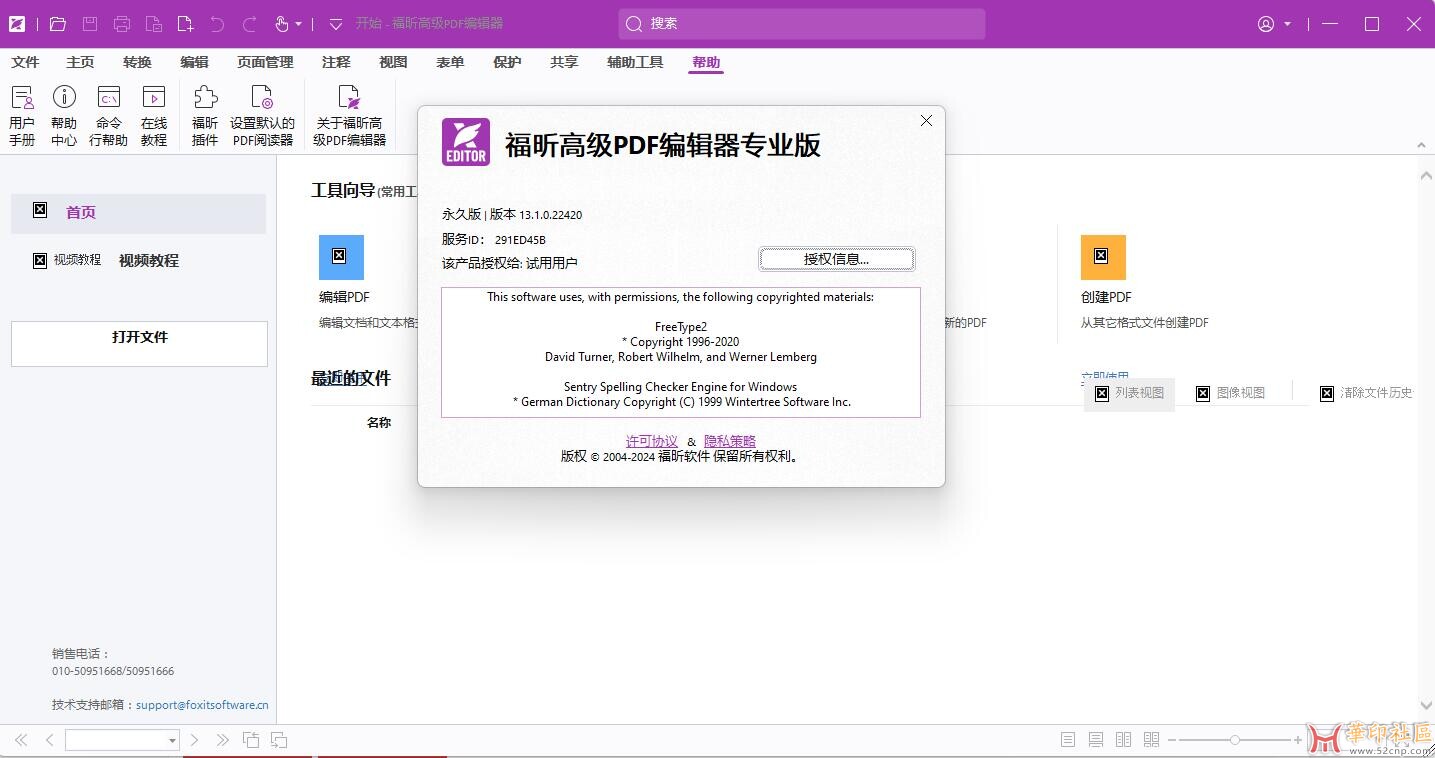Click the Foxit logo icon in title bar
The image size is (1435, 758).
[17, 24]
